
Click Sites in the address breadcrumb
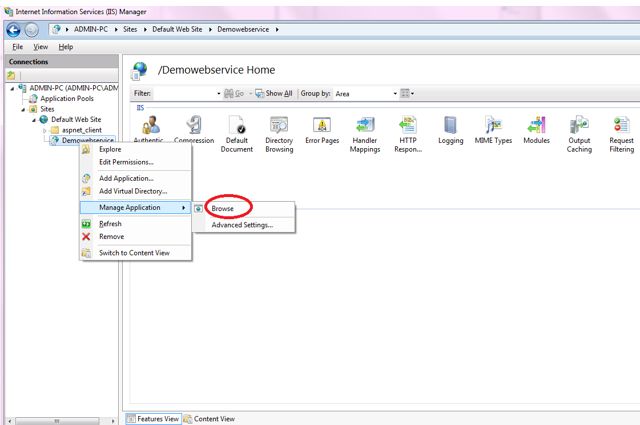[x=130, y=29]
